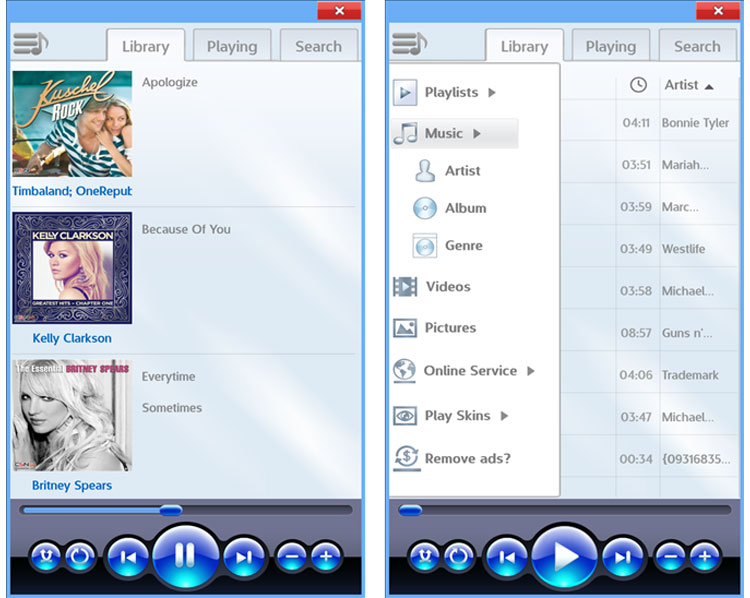
Task: Click the Kelly Clarkson artist link
Action: (x=72, y=338)
